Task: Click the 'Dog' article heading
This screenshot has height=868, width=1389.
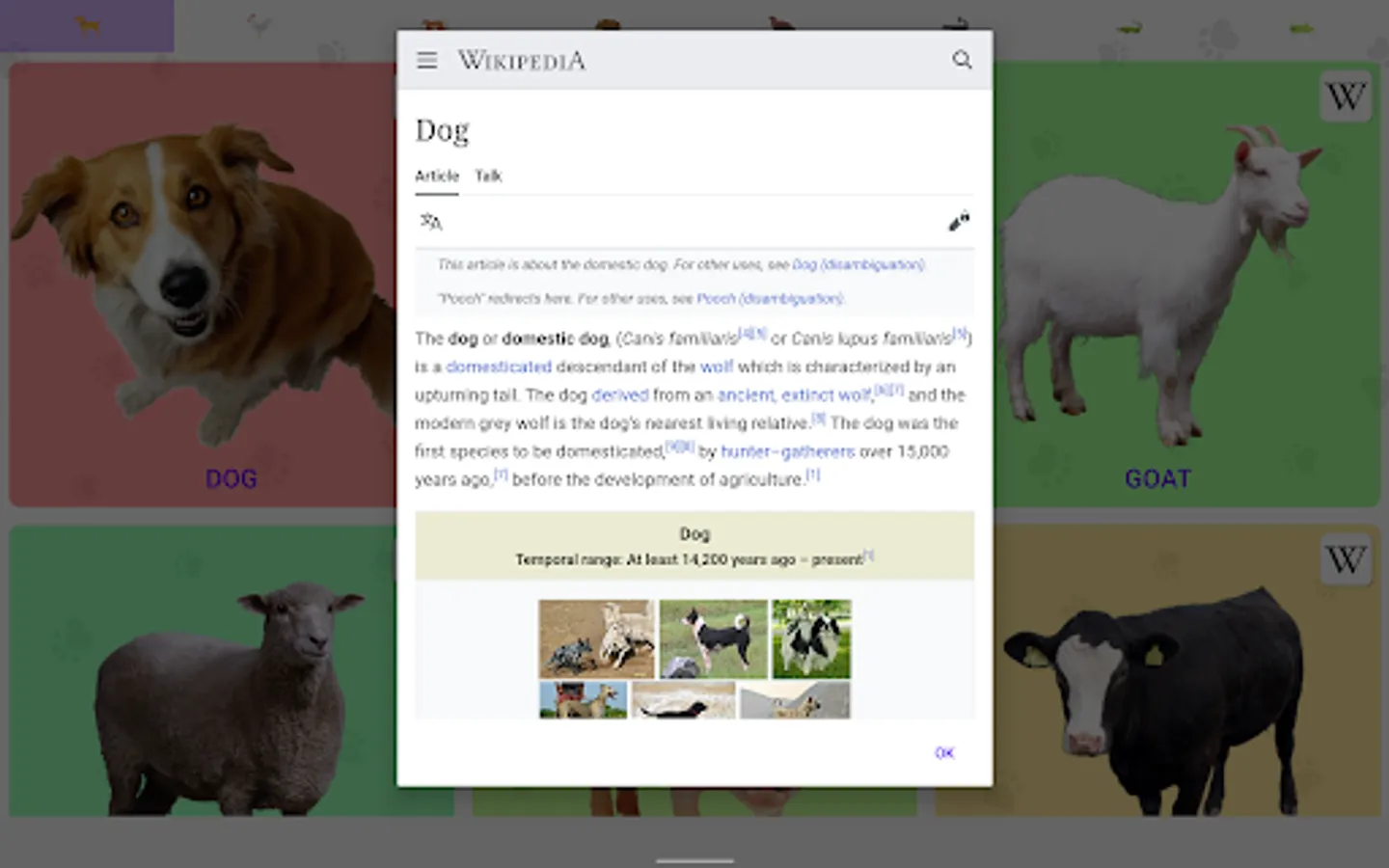Action: 442,130
